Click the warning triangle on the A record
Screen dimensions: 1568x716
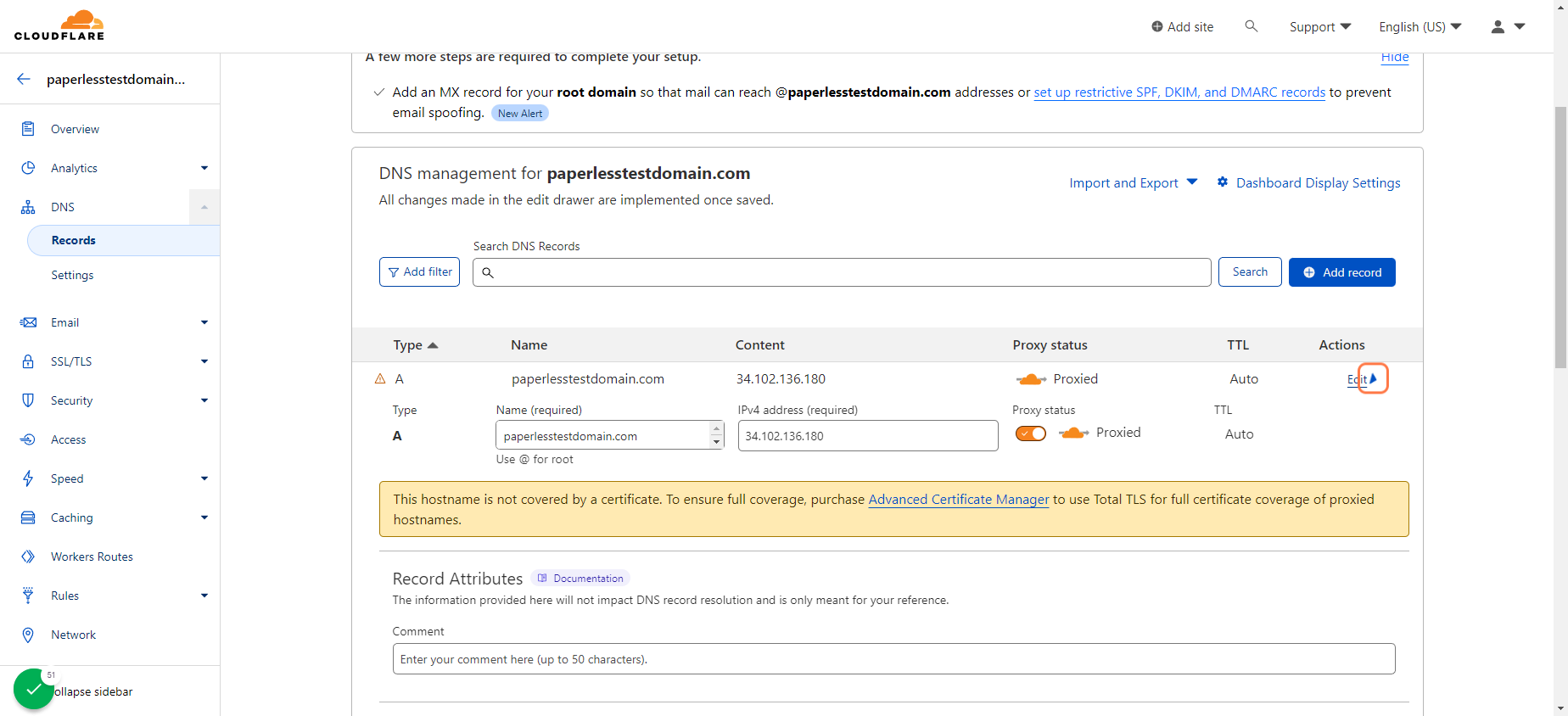click(380, 379)
